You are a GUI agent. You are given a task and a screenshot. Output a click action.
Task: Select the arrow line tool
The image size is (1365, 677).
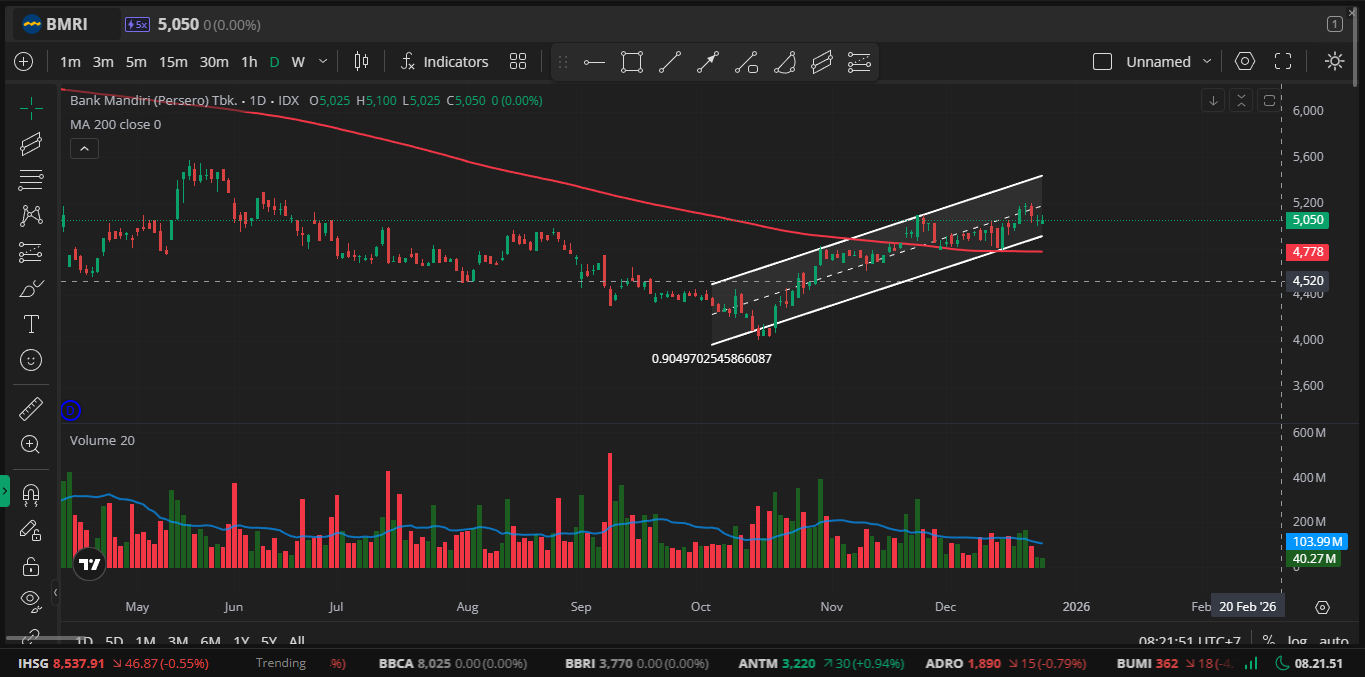click(708, 62)
